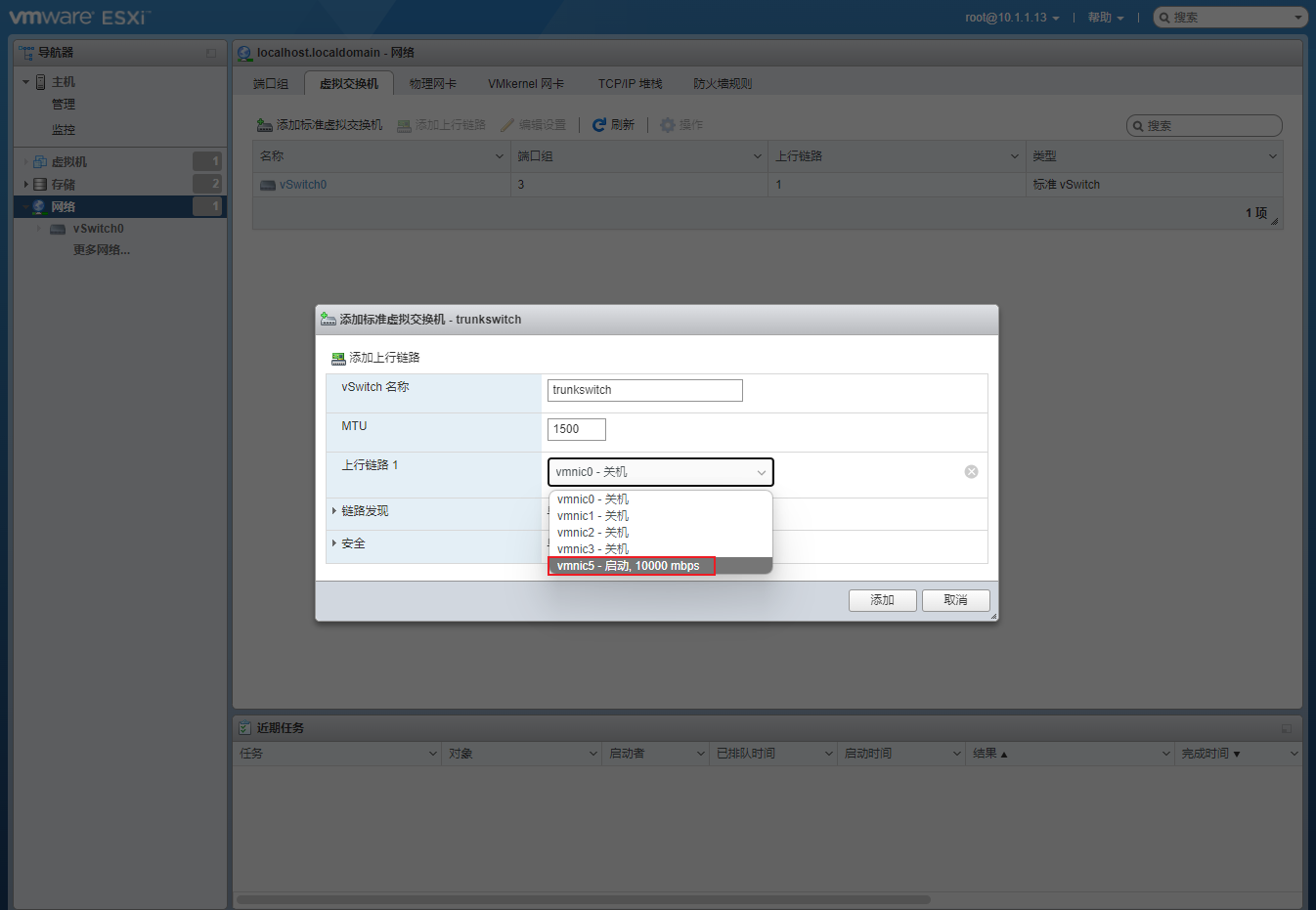The image size is (1316, 910).
Task: Click the 编辑设置 pencil toolbar item
Action: click(x=533, y=125)
